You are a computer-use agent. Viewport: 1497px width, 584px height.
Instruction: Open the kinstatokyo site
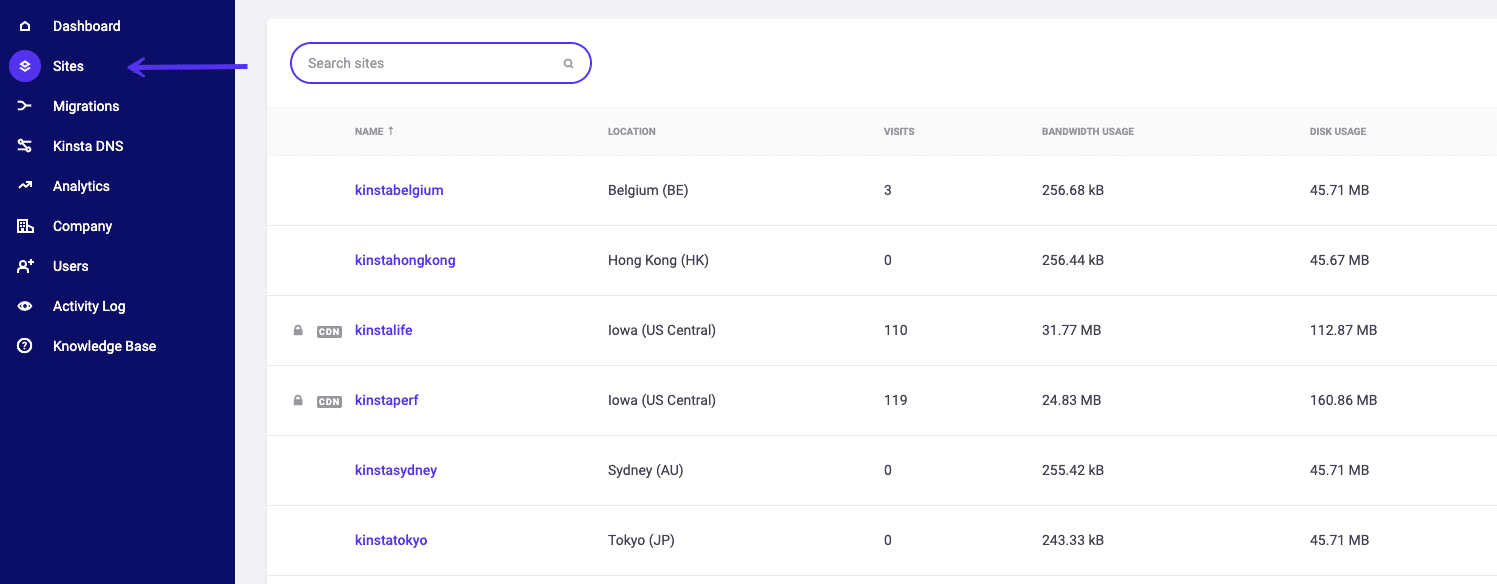click(x=390, y=539)
